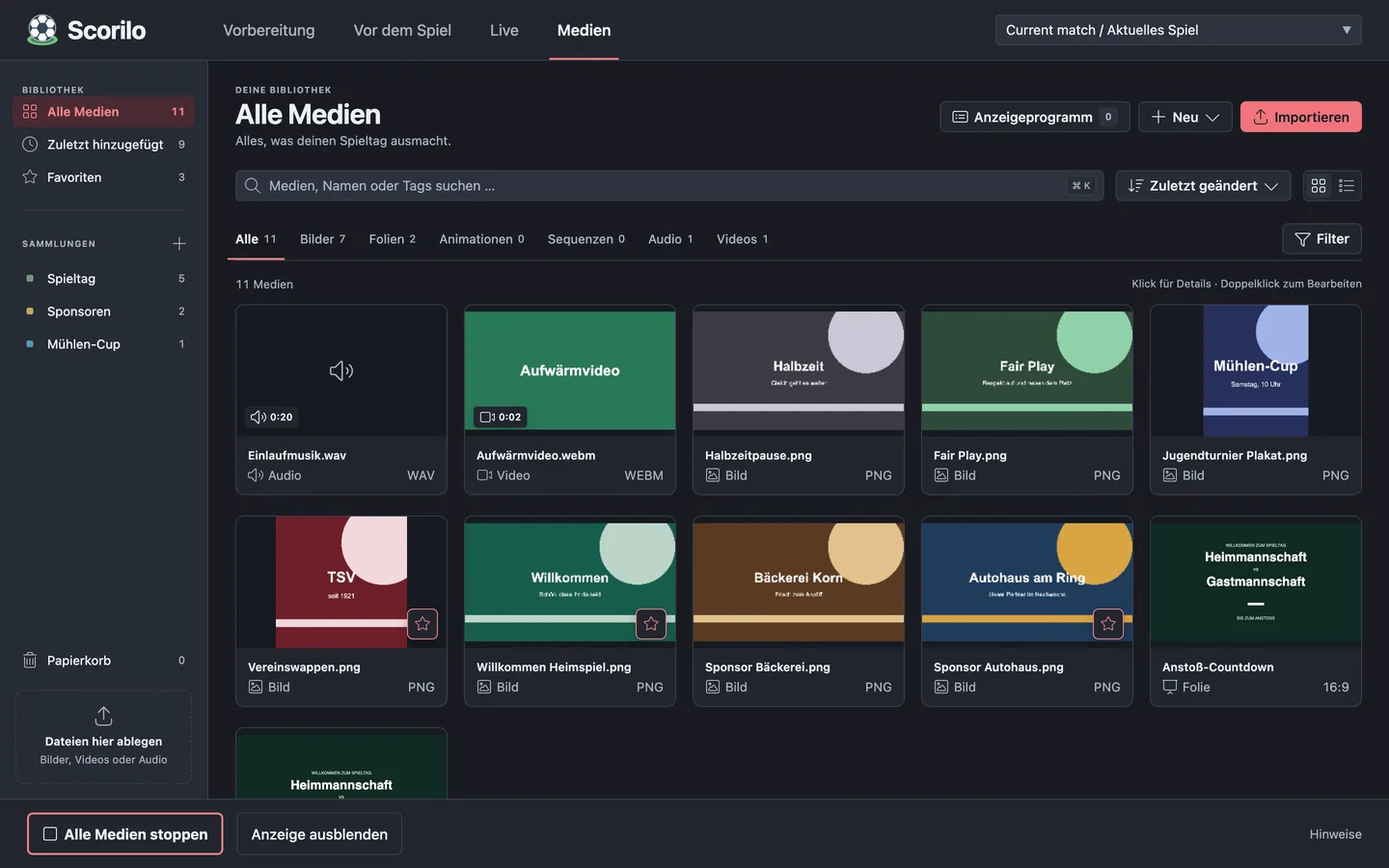Show the Bilder filter tab

322,239
